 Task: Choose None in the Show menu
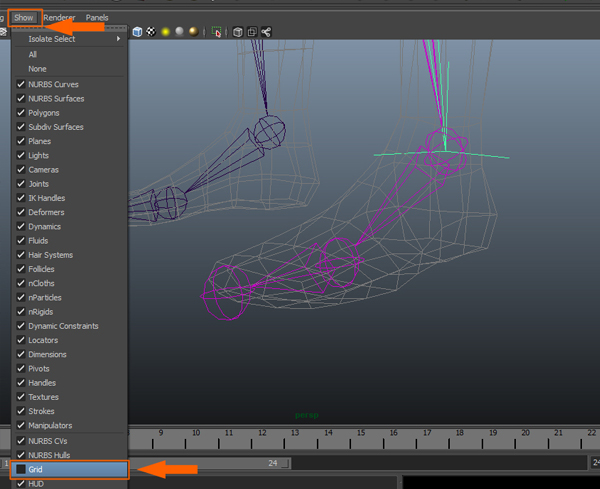(x=69, y=69)
